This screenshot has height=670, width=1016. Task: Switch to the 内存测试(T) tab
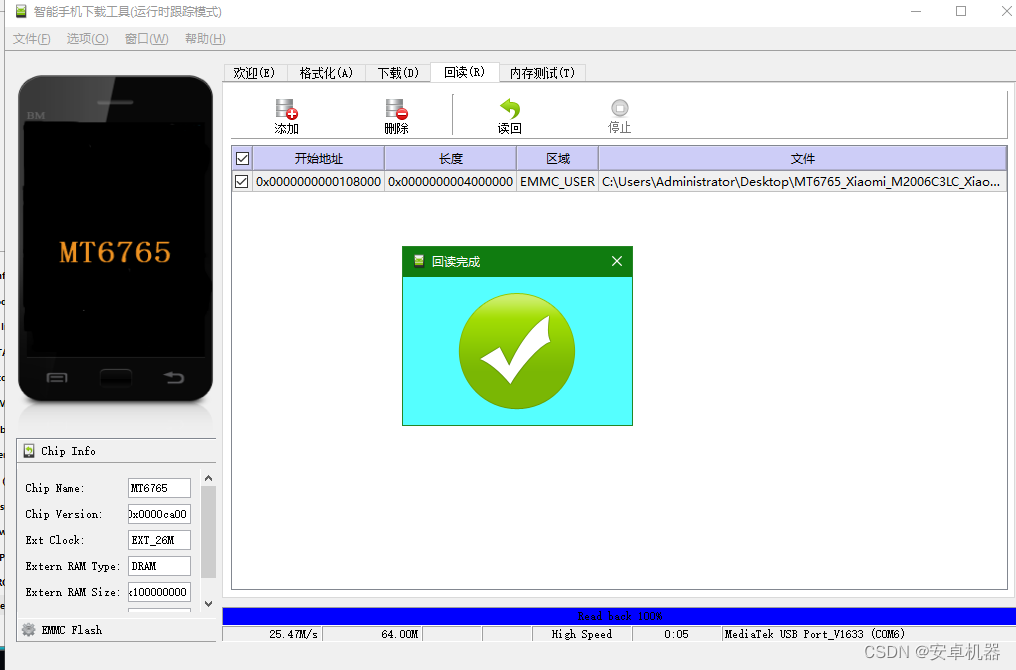542,73
